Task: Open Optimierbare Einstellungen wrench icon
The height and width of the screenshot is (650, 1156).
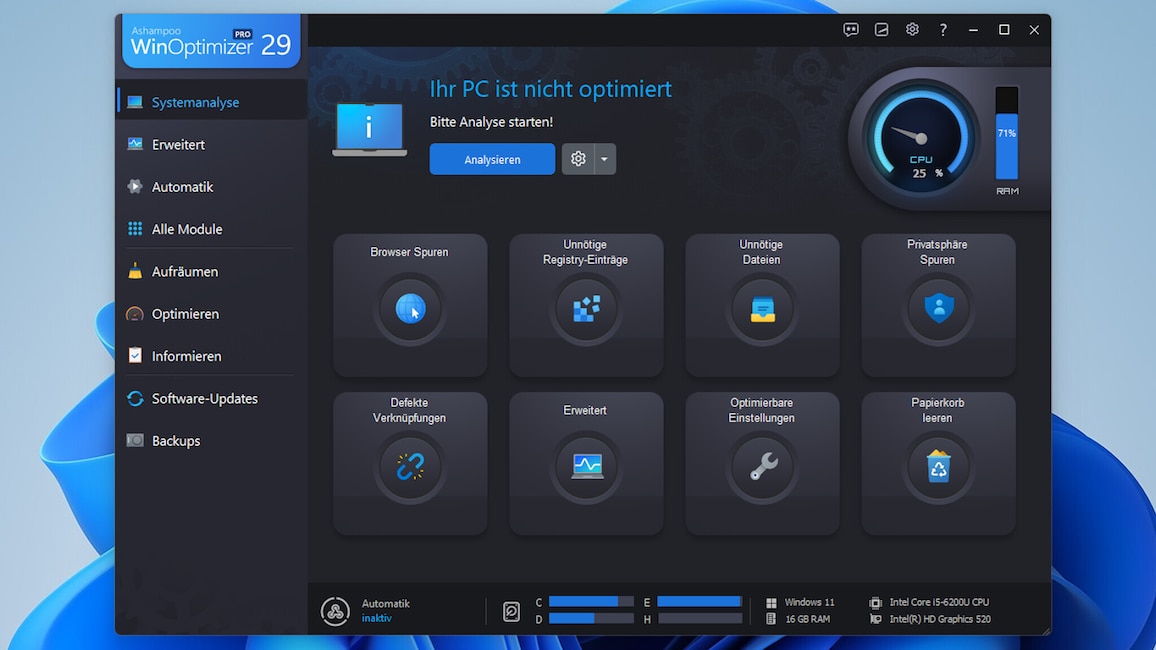Action: [762, 466]
